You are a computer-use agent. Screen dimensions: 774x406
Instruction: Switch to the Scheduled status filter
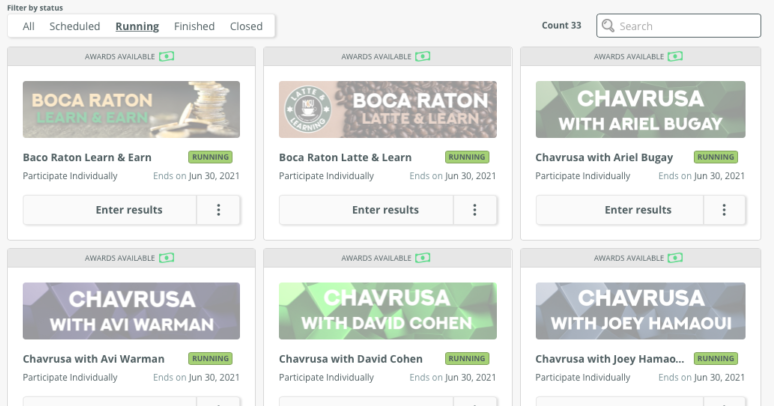point(75,26)
